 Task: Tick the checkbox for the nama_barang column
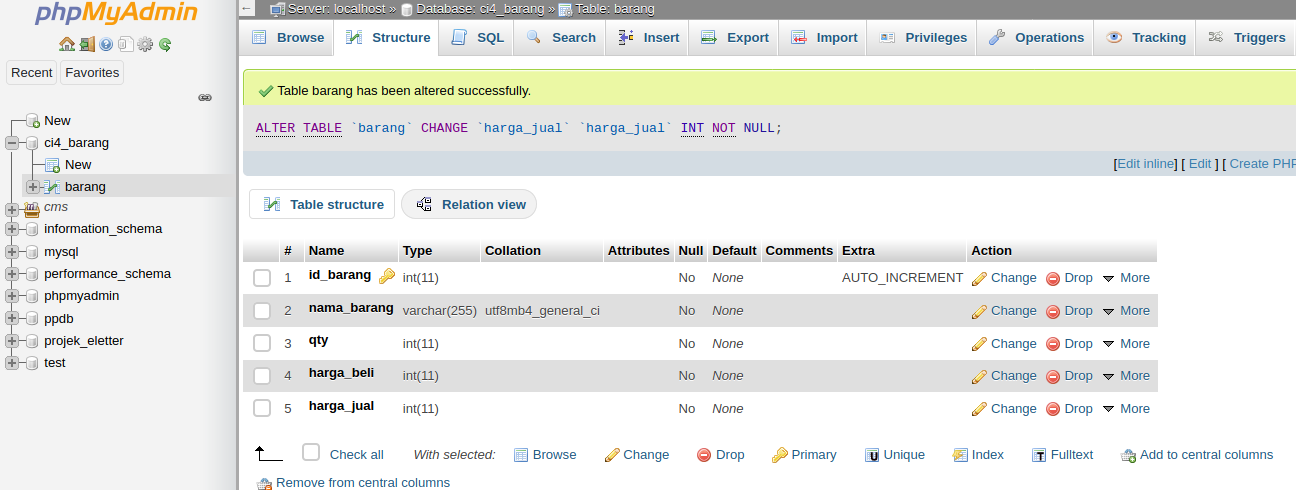click(x=262, y=311)
